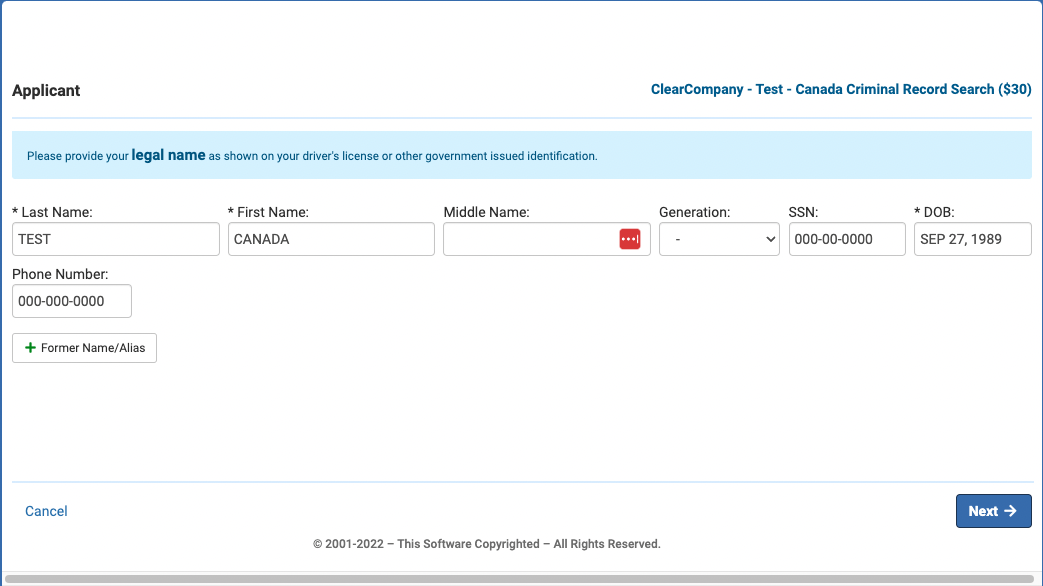
Task: Click the Phone Number input field
Action: [72, 301]
